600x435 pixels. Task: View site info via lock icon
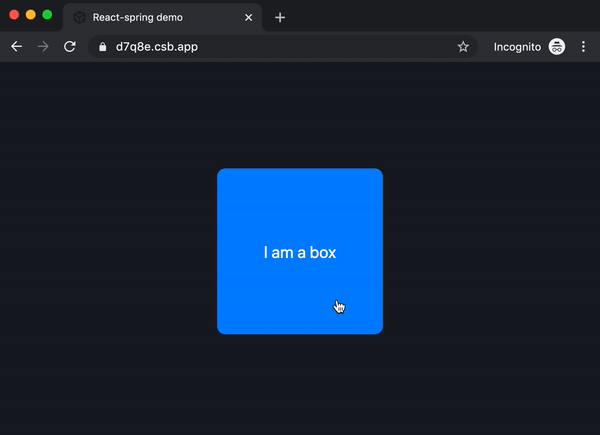click(103, 47)
